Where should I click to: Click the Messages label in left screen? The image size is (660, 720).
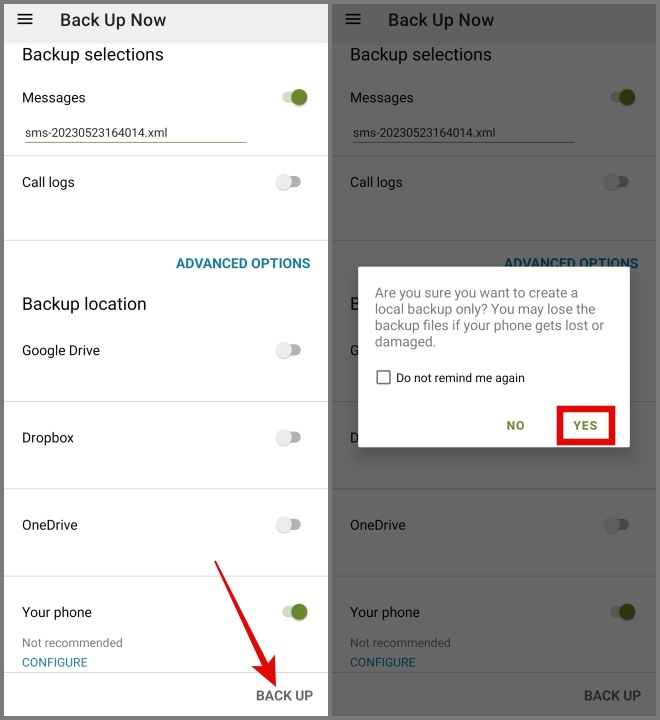click(54, 98)
